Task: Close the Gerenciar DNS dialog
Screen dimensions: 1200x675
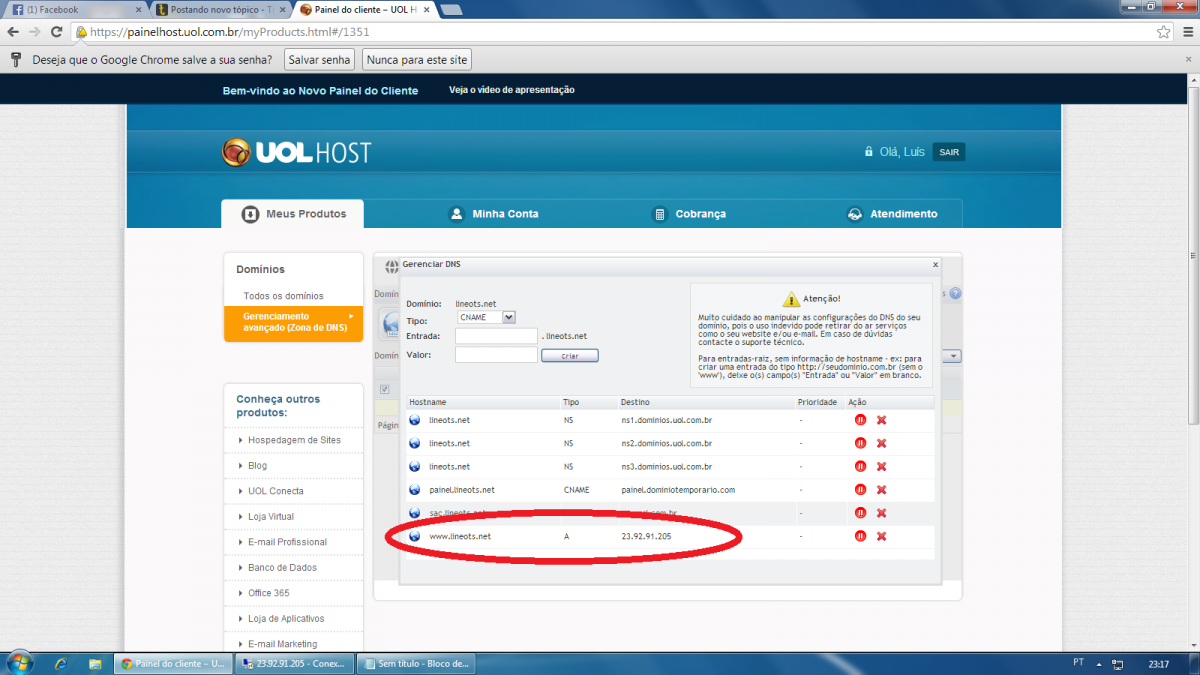Action: click(x=935, y=265)
